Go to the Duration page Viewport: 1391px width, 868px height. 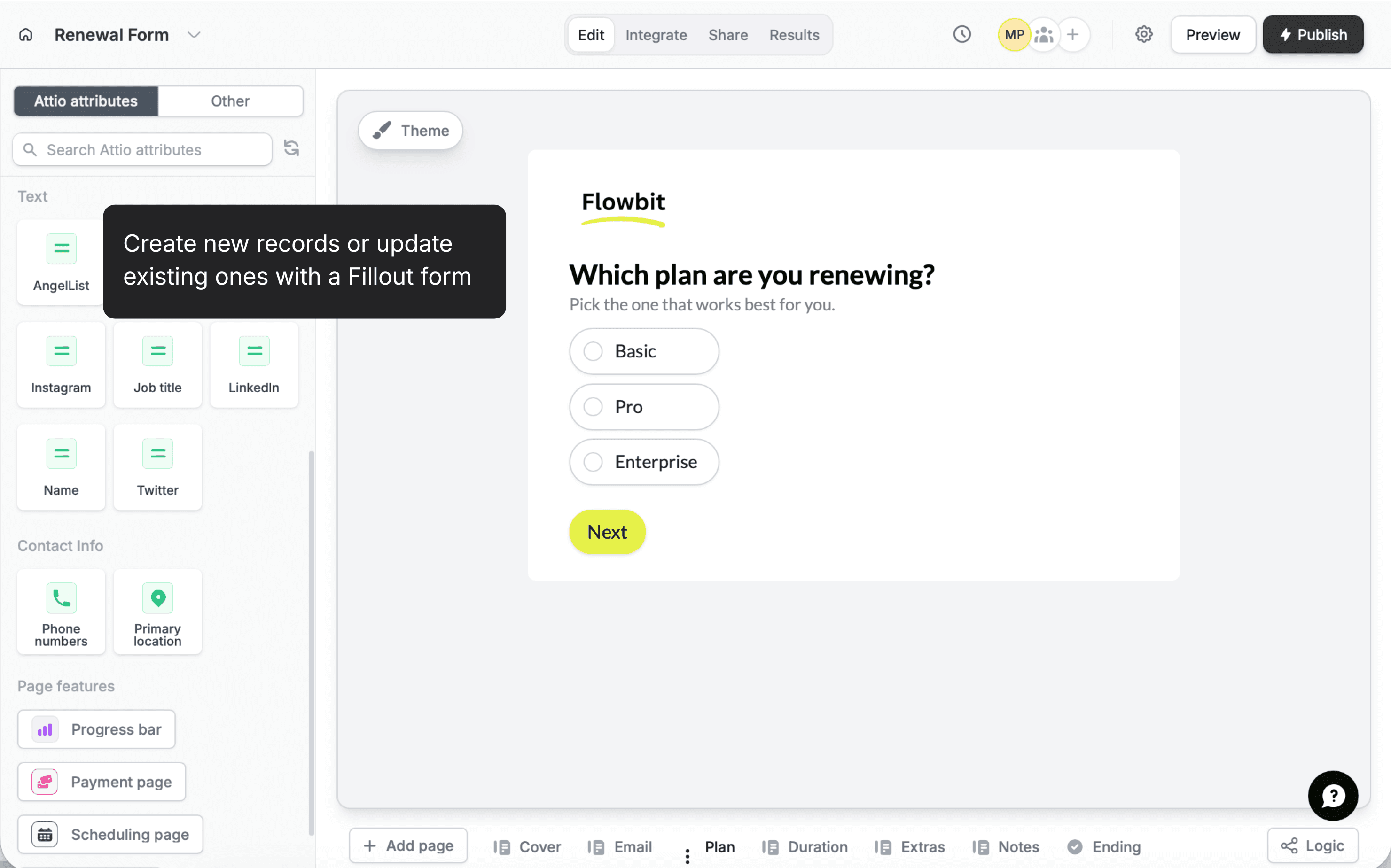click(805, 847)
